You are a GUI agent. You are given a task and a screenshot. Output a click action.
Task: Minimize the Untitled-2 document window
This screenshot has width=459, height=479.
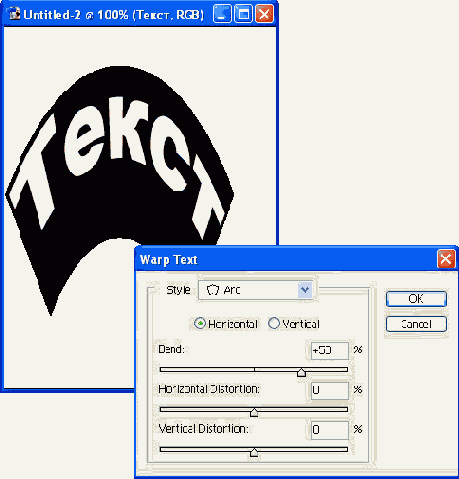tap(222, 14)
